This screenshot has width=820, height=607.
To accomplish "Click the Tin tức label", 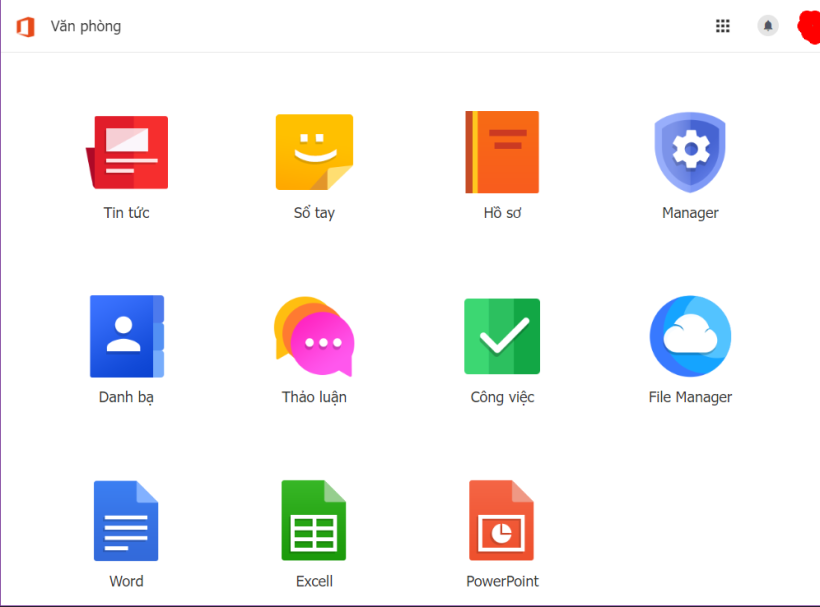I will [127, 213].
